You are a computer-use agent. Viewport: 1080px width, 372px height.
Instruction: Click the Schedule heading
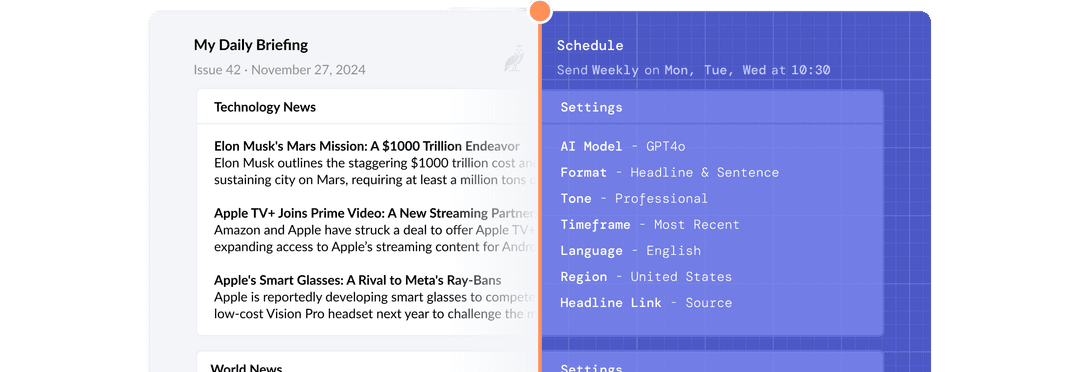click(590, 45)
